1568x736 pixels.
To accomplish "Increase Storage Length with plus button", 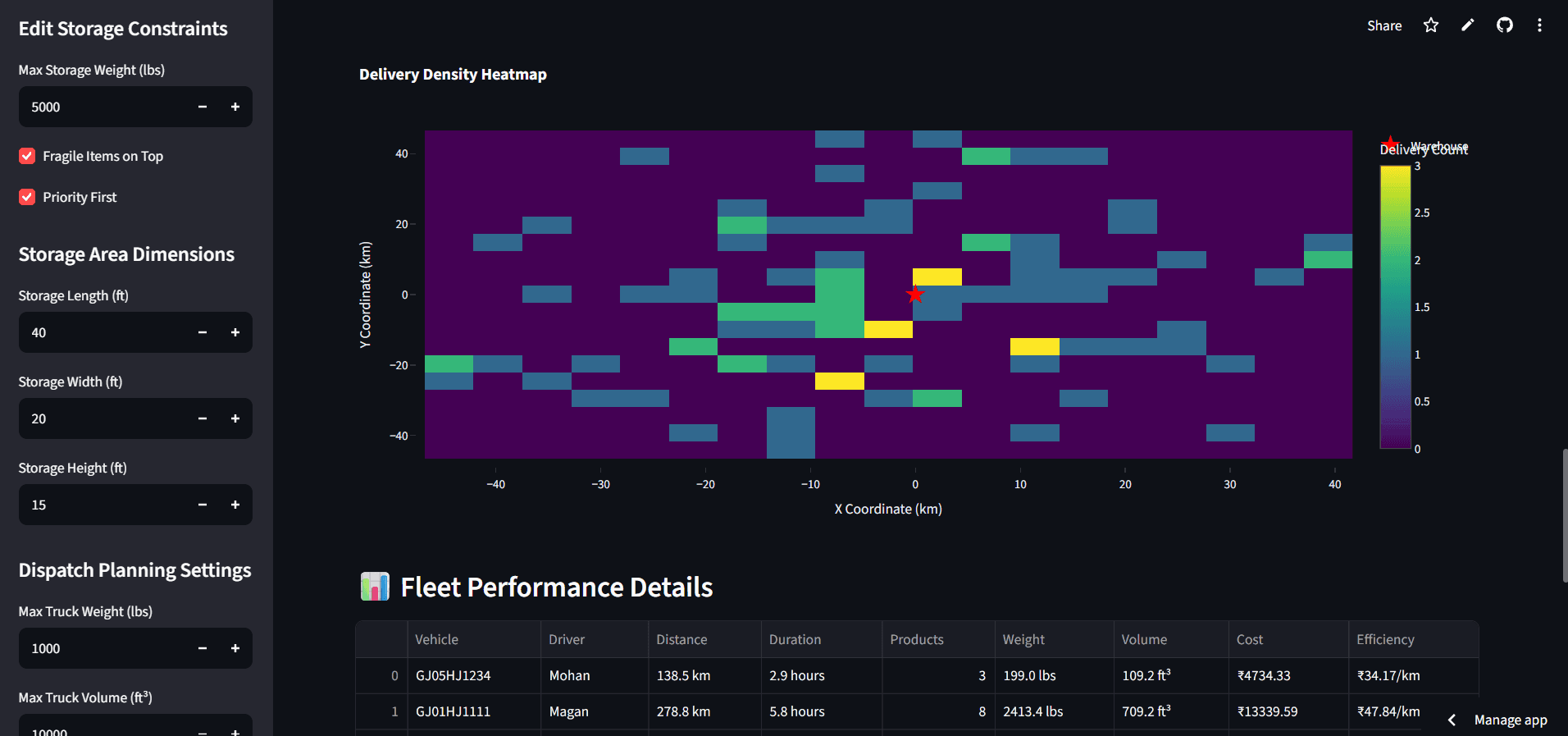I will (235, 332).
